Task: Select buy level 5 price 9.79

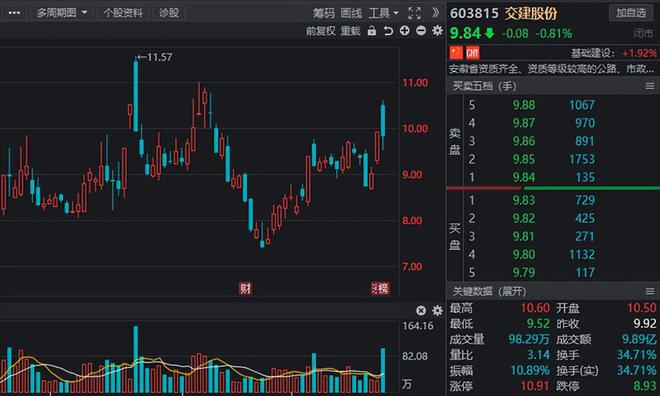Action: click(524, 272)
